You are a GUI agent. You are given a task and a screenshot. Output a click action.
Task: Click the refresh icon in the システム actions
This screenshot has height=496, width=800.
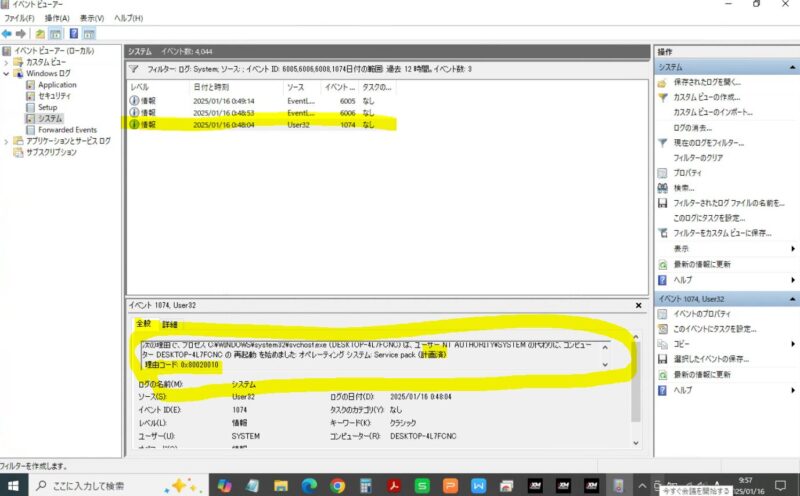tap(662, 264)
